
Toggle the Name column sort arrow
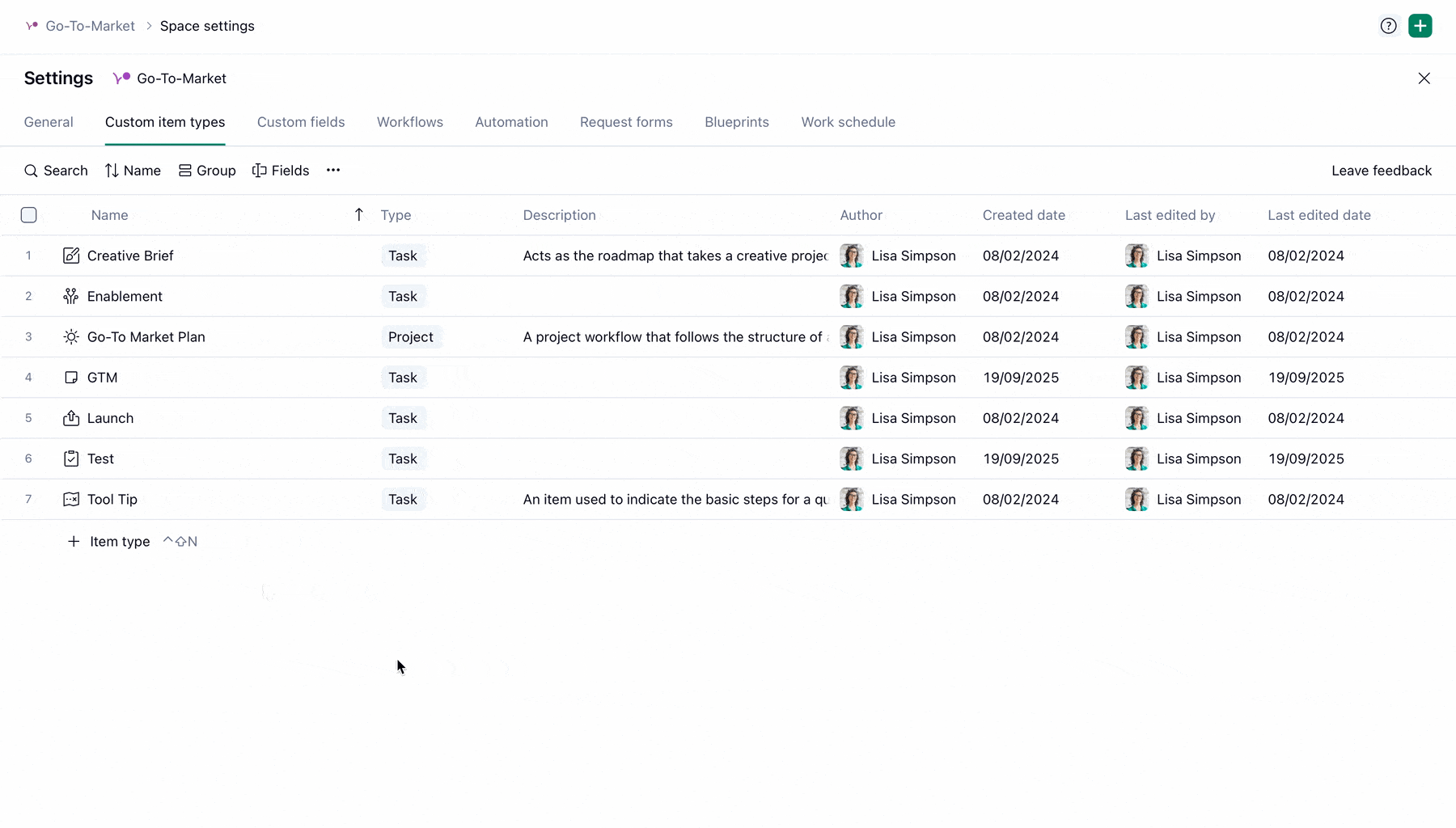click(x=359, y=215)
